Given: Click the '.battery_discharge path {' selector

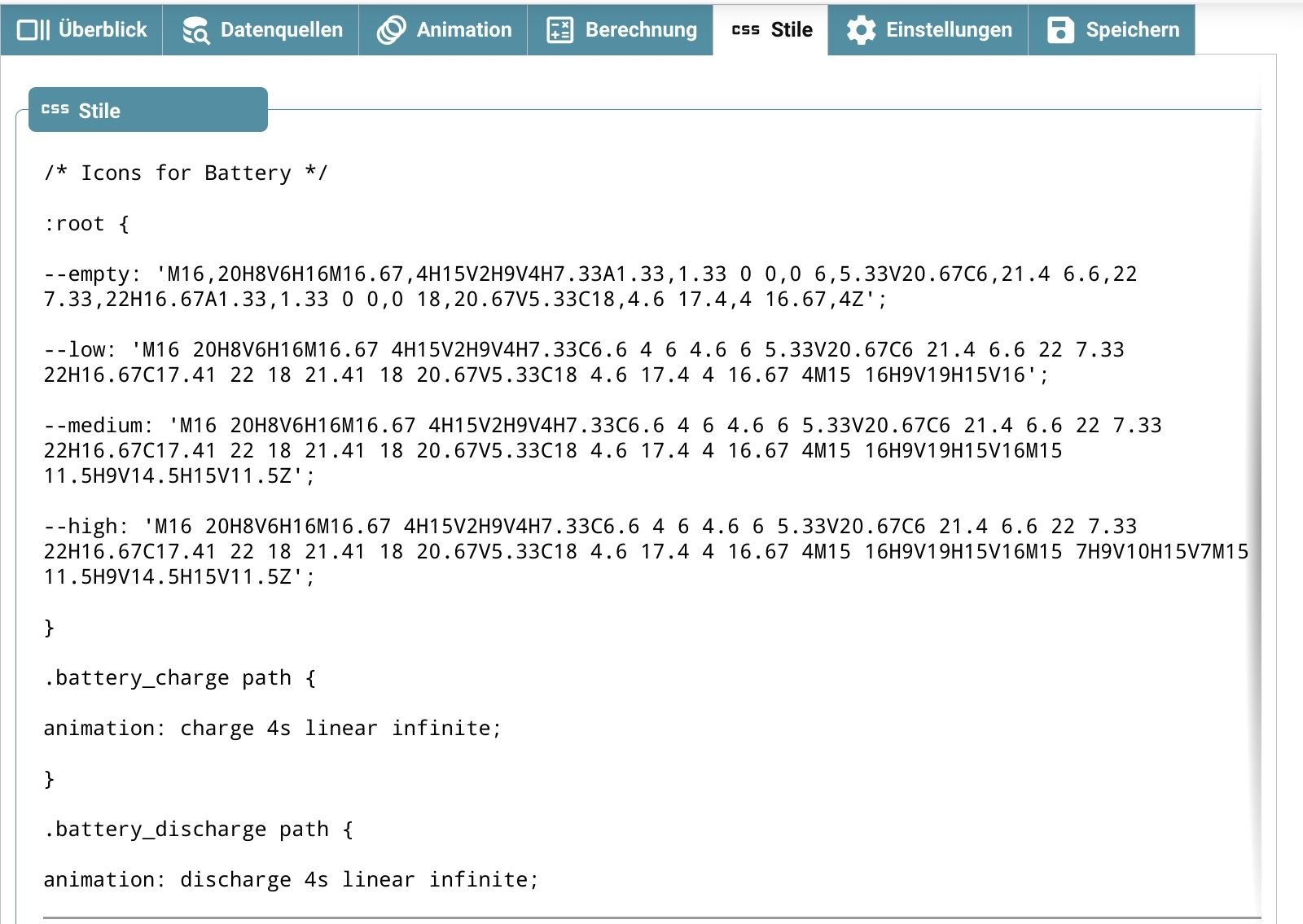Looking at the screenshot, I should click(199, 829).
